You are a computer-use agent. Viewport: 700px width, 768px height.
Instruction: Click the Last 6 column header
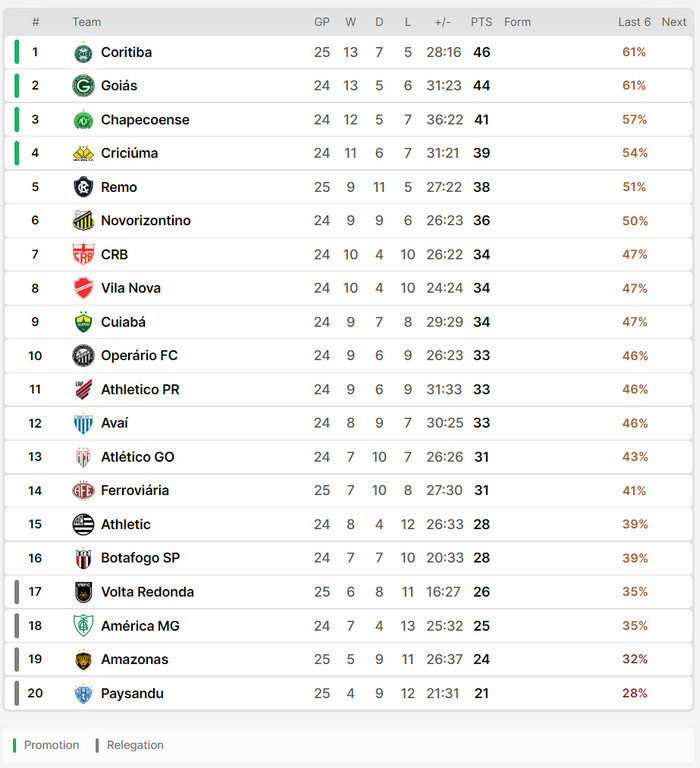coord(634,22)
